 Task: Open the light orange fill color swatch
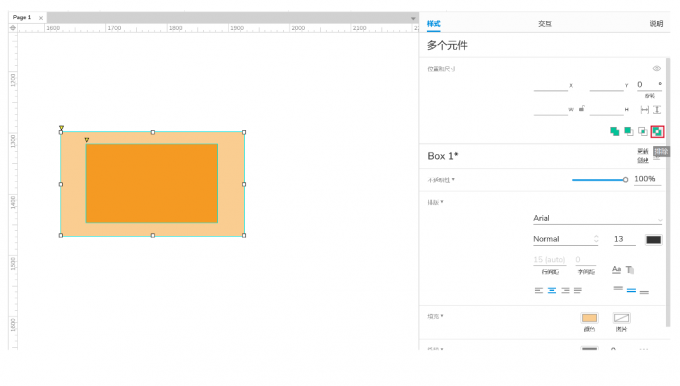pos(589,318)
